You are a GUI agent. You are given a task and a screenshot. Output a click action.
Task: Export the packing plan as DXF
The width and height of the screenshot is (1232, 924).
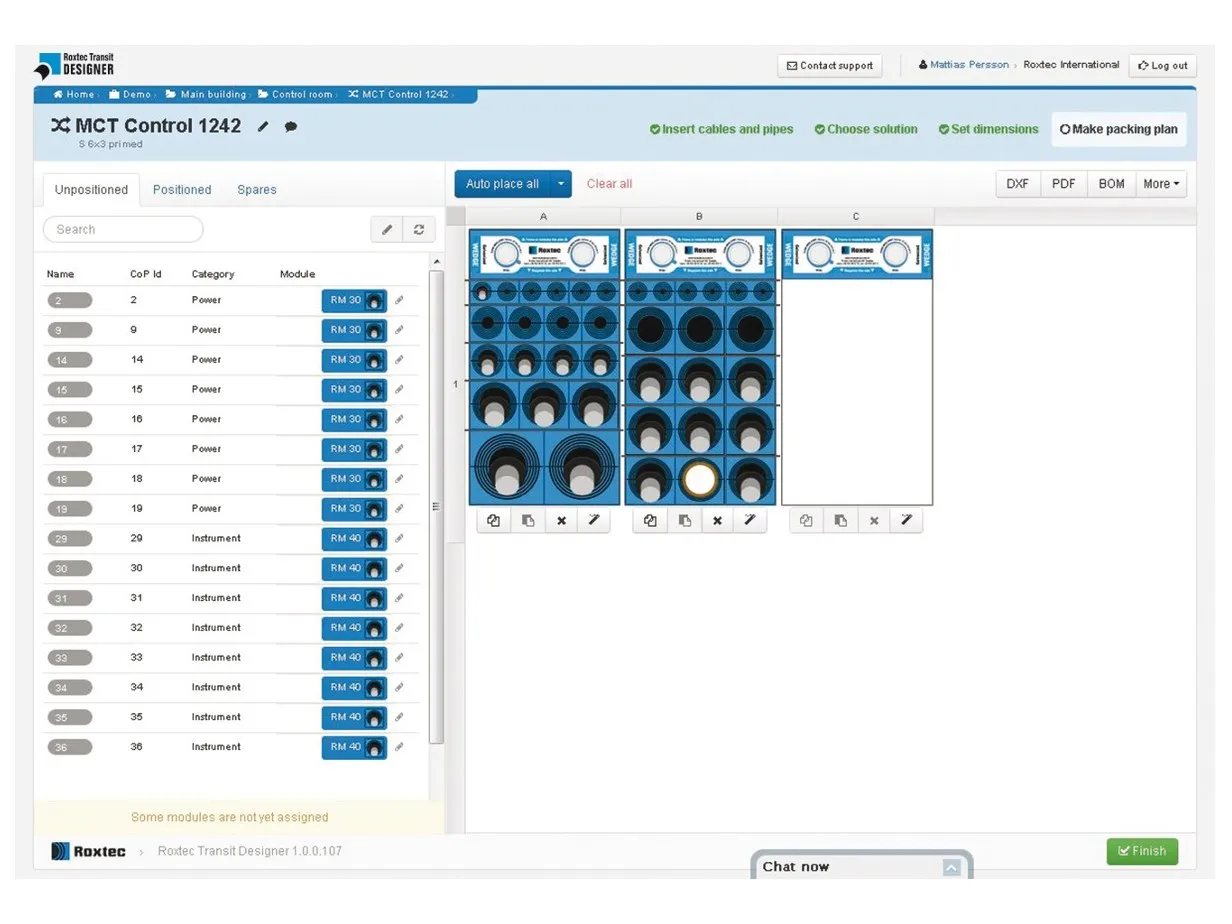click(1018, 184)
